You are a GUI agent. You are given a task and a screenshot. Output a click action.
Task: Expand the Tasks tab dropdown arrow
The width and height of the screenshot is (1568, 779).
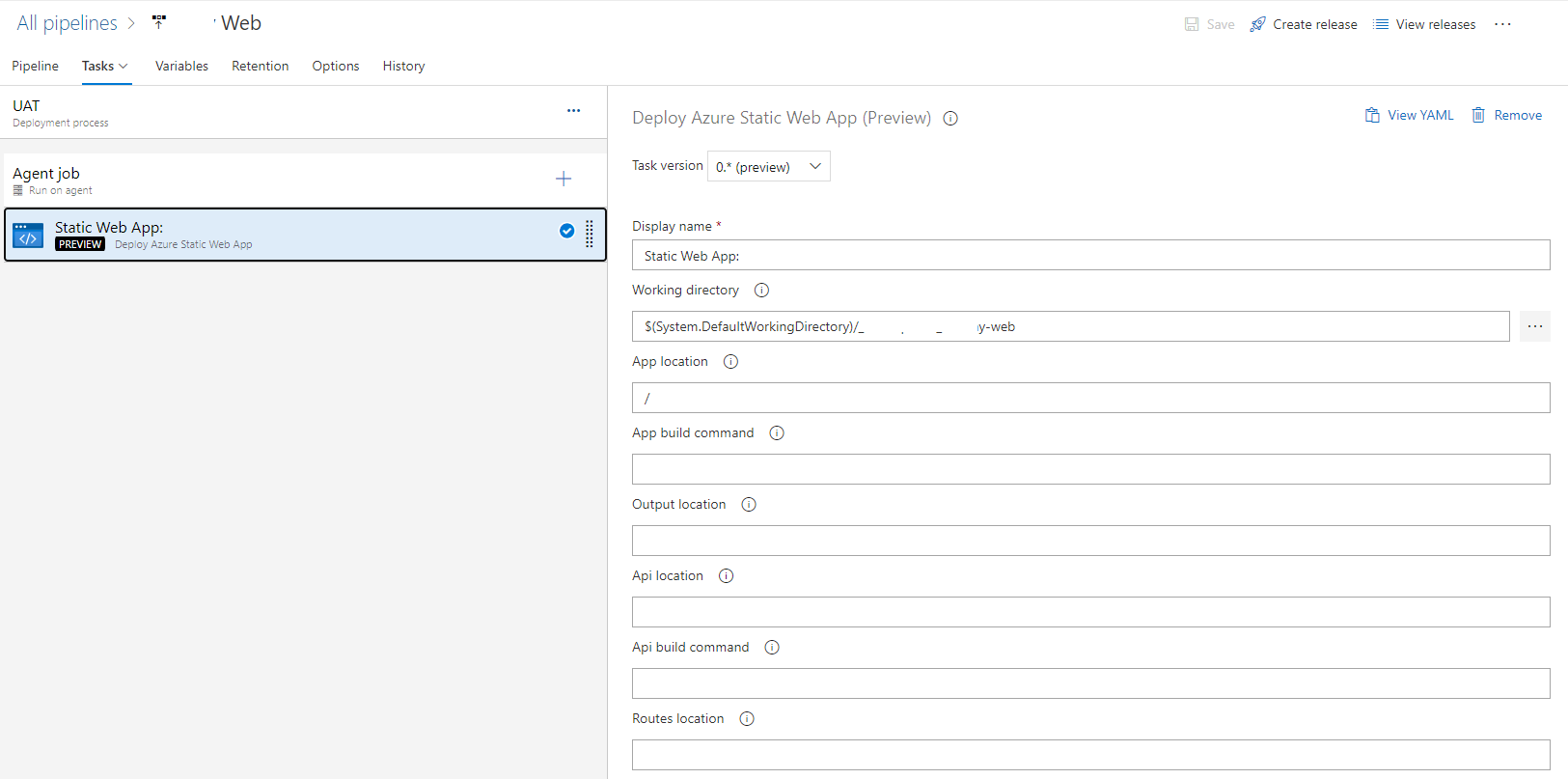[123, 66]
